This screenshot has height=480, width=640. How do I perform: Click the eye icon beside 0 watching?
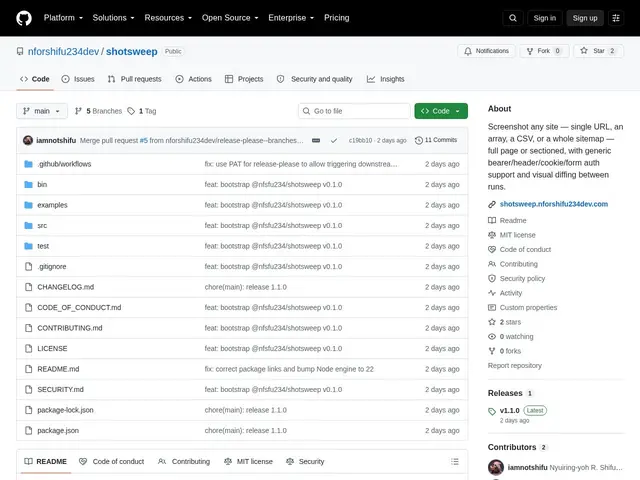[x=492, y=337]
